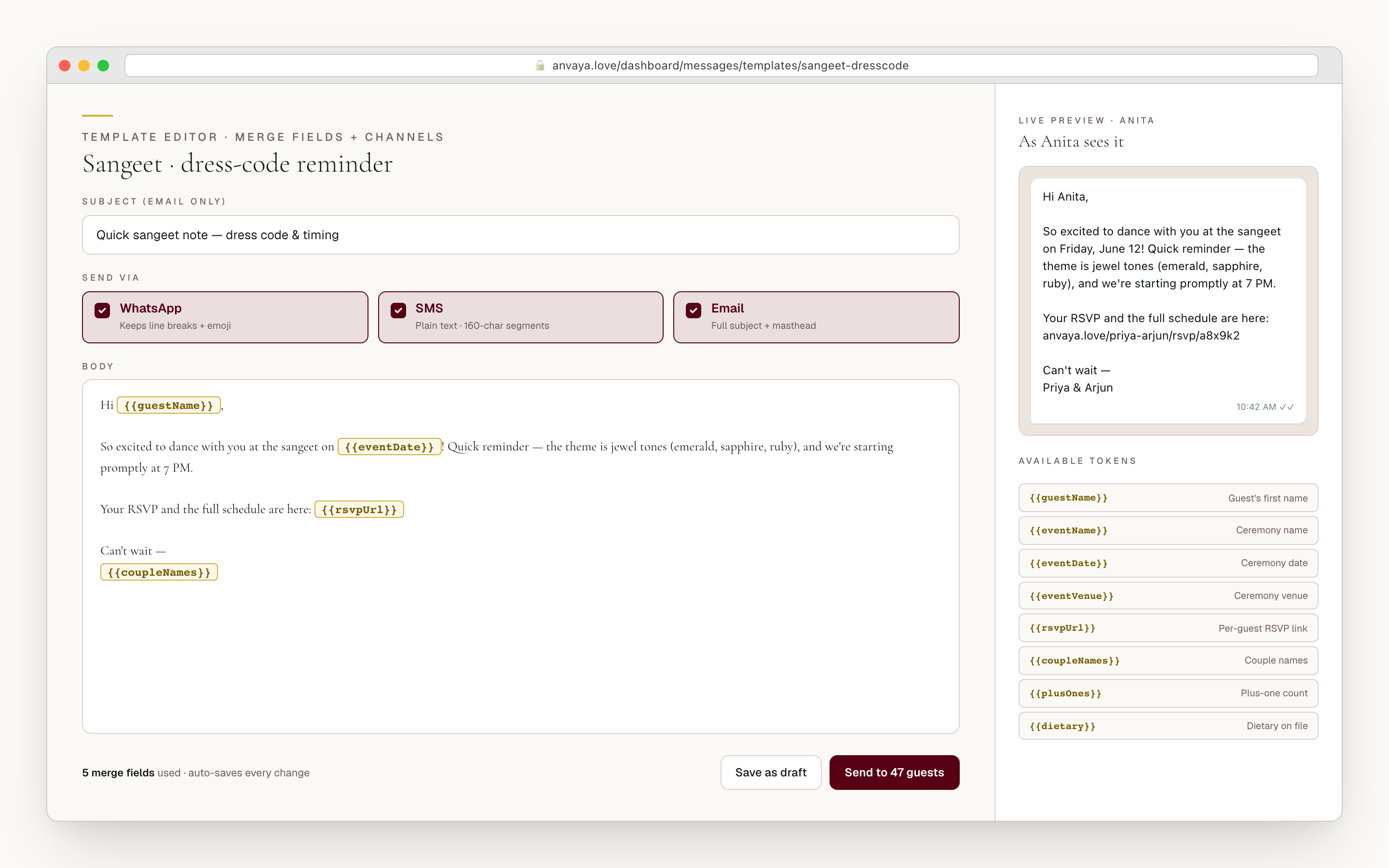Image resolution: width=1389 pixels, height=868 pixels.
Task: Insert the {{eventName}} token
Action: (x=1168, y=530)
